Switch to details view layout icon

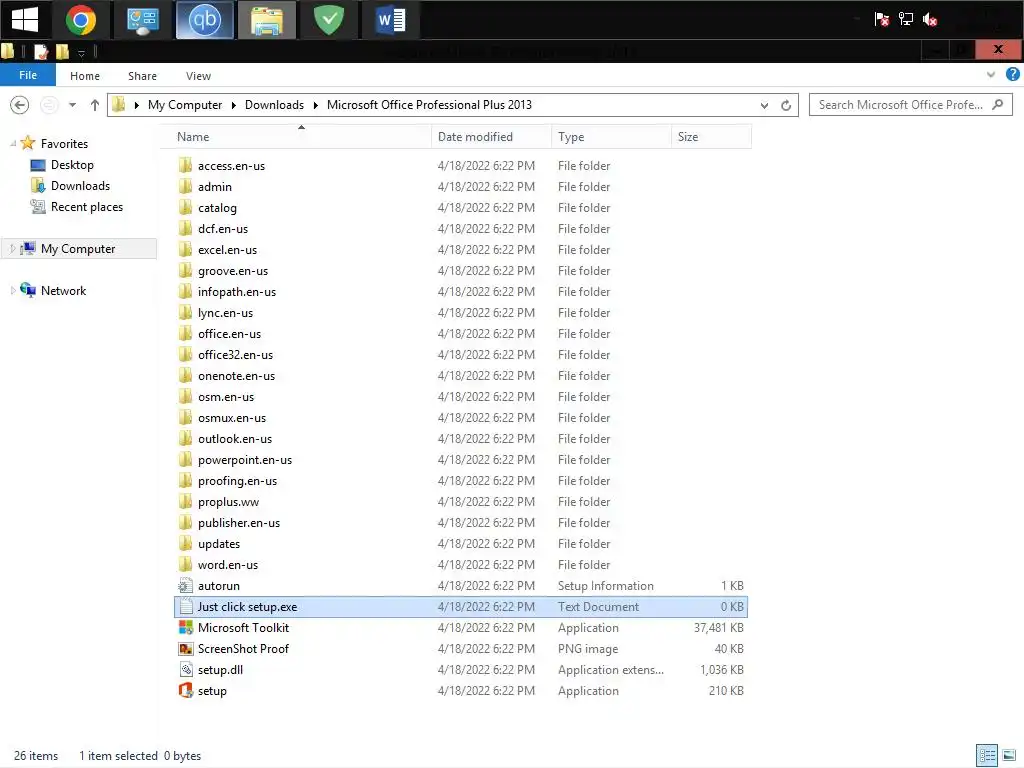(987, 756)
